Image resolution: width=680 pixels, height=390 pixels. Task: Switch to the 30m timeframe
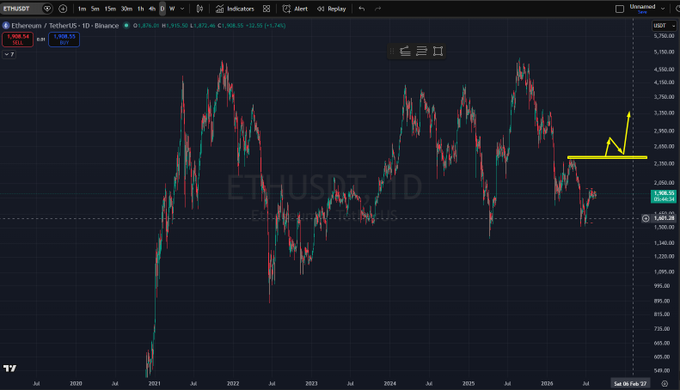click(126, 9)
